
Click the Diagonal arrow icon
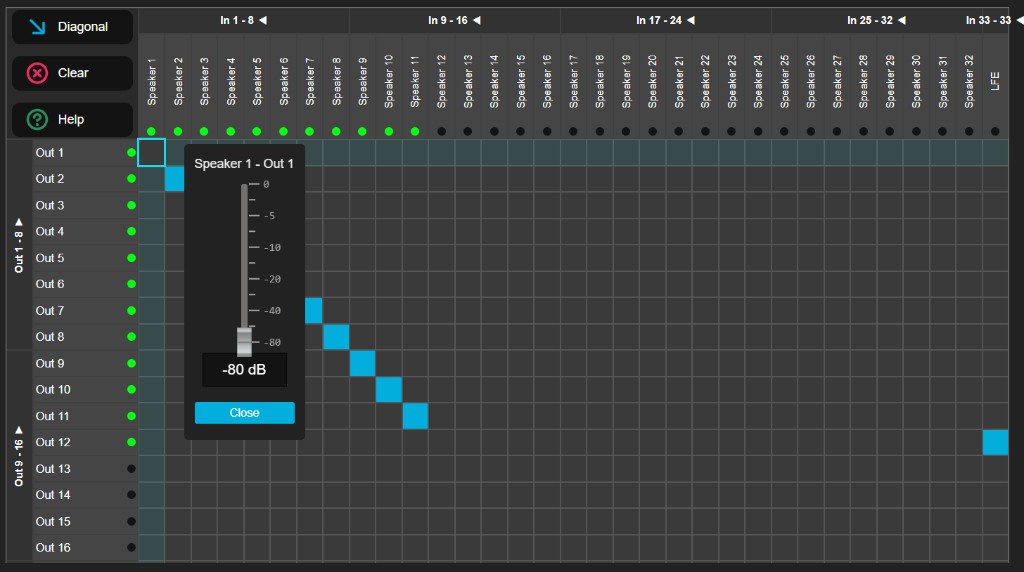click(x=37, y=27)
